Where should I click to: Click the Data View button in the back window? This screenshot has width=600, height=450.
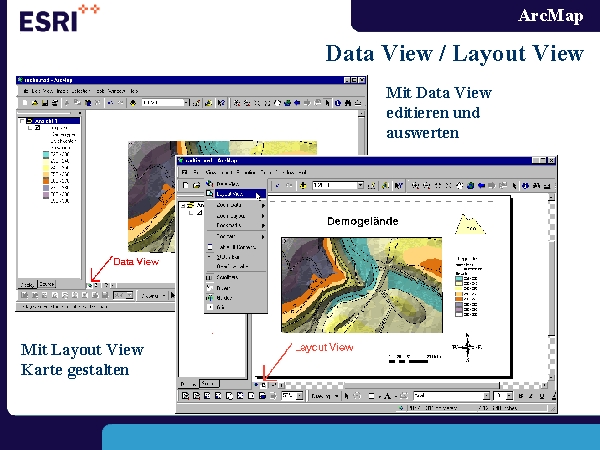coord(87,285)
